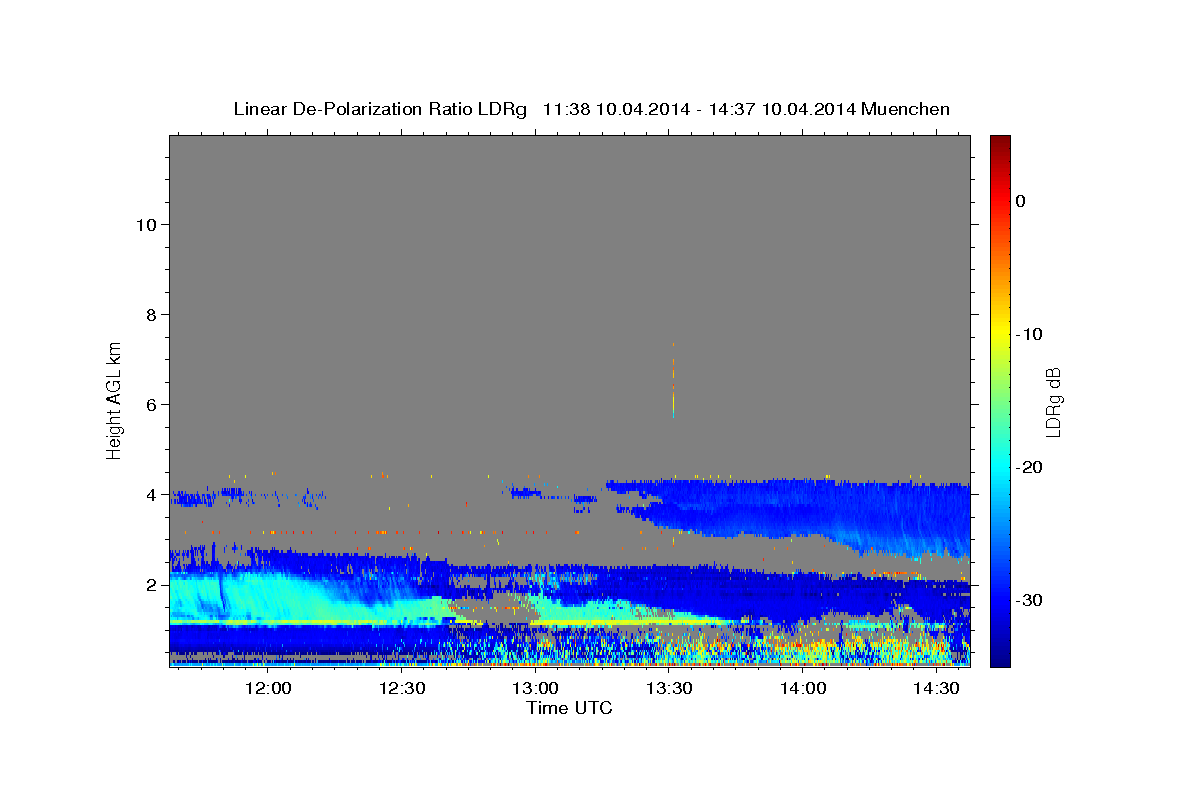This screenshot has width=1200, height=800.
Task: Click the height tick label '10'
Action: (147, 224)
